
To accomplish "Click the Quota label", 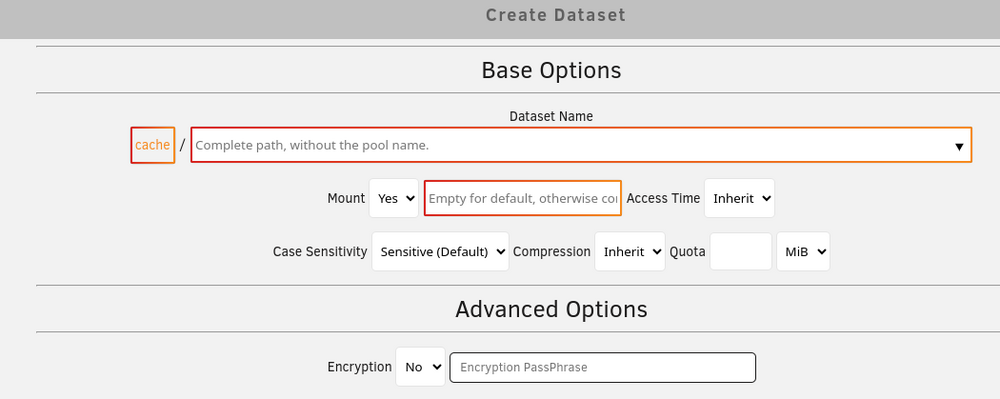I will 688,252.
